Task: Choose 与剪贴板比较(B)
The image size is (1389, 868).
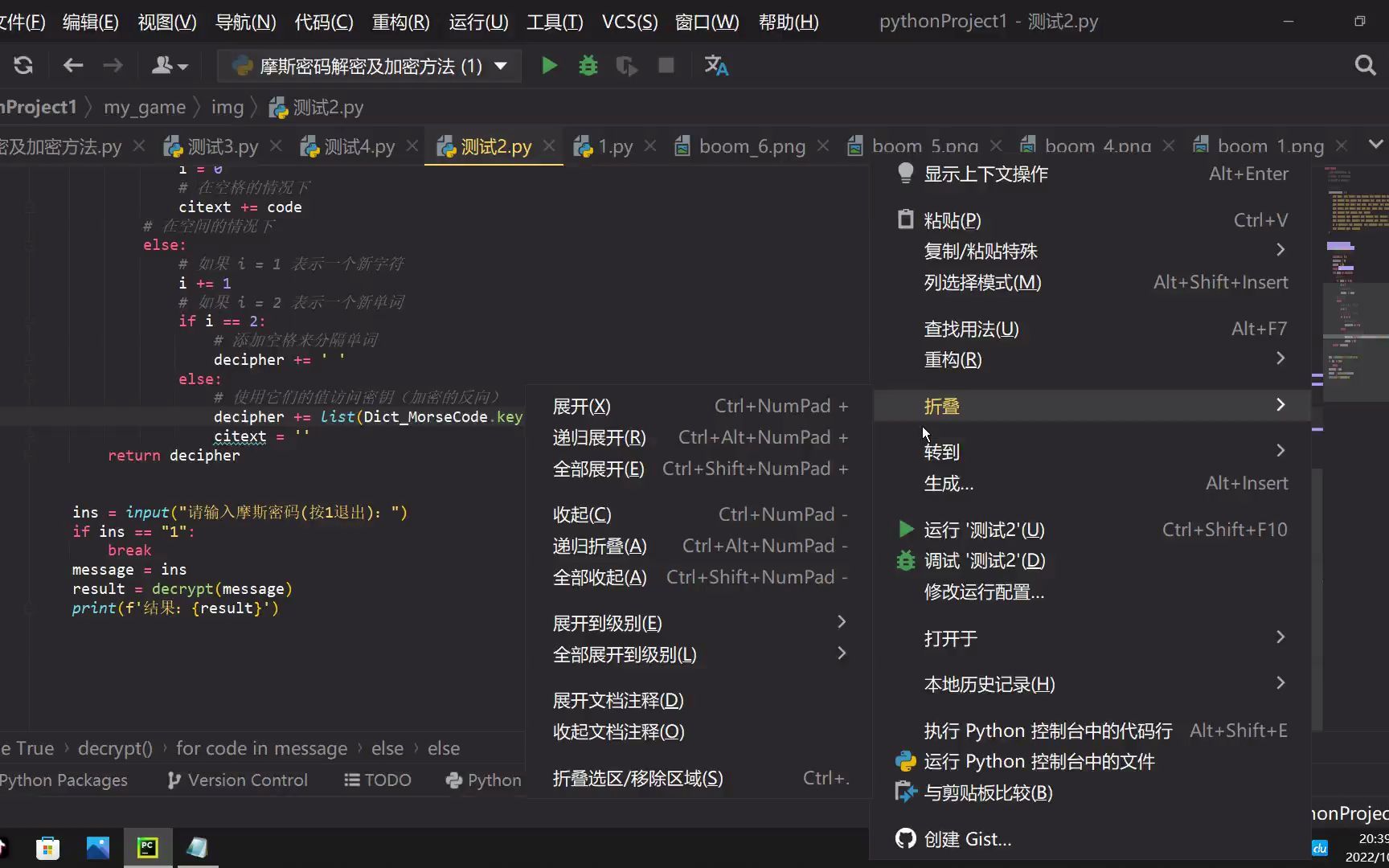Action: 1092,792
